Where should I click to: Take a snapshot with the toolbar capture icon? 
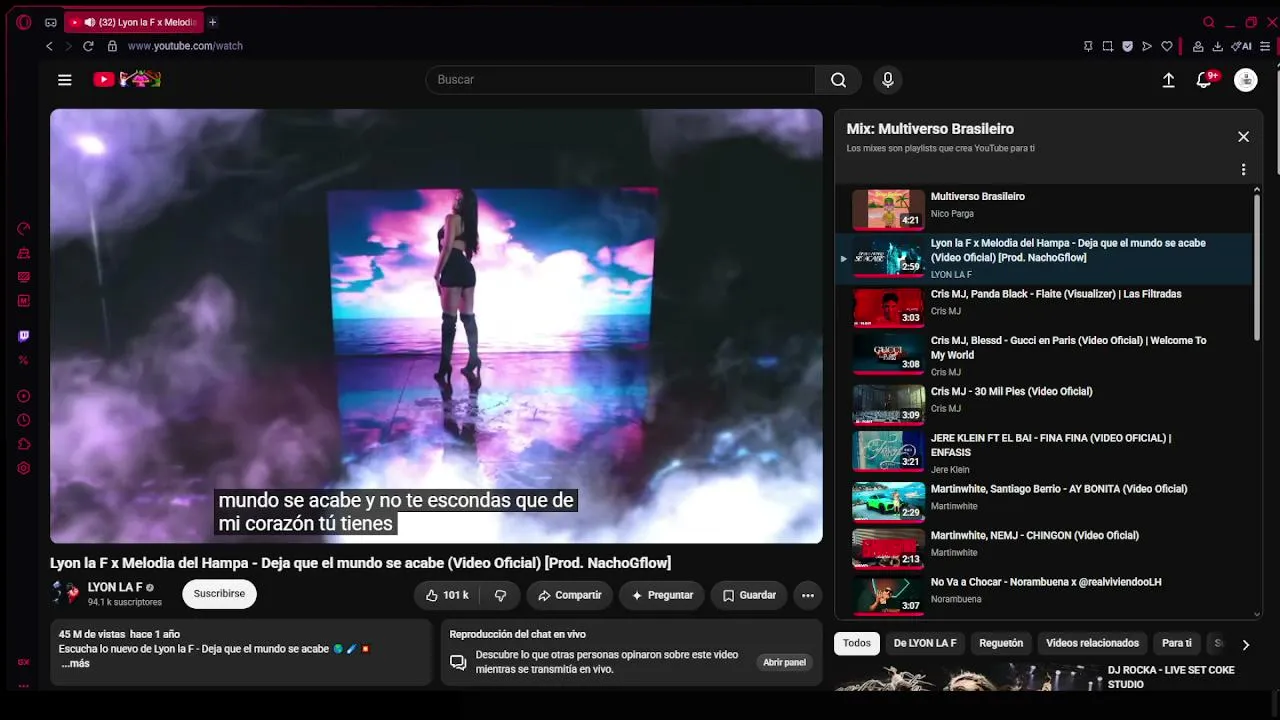1108,46
